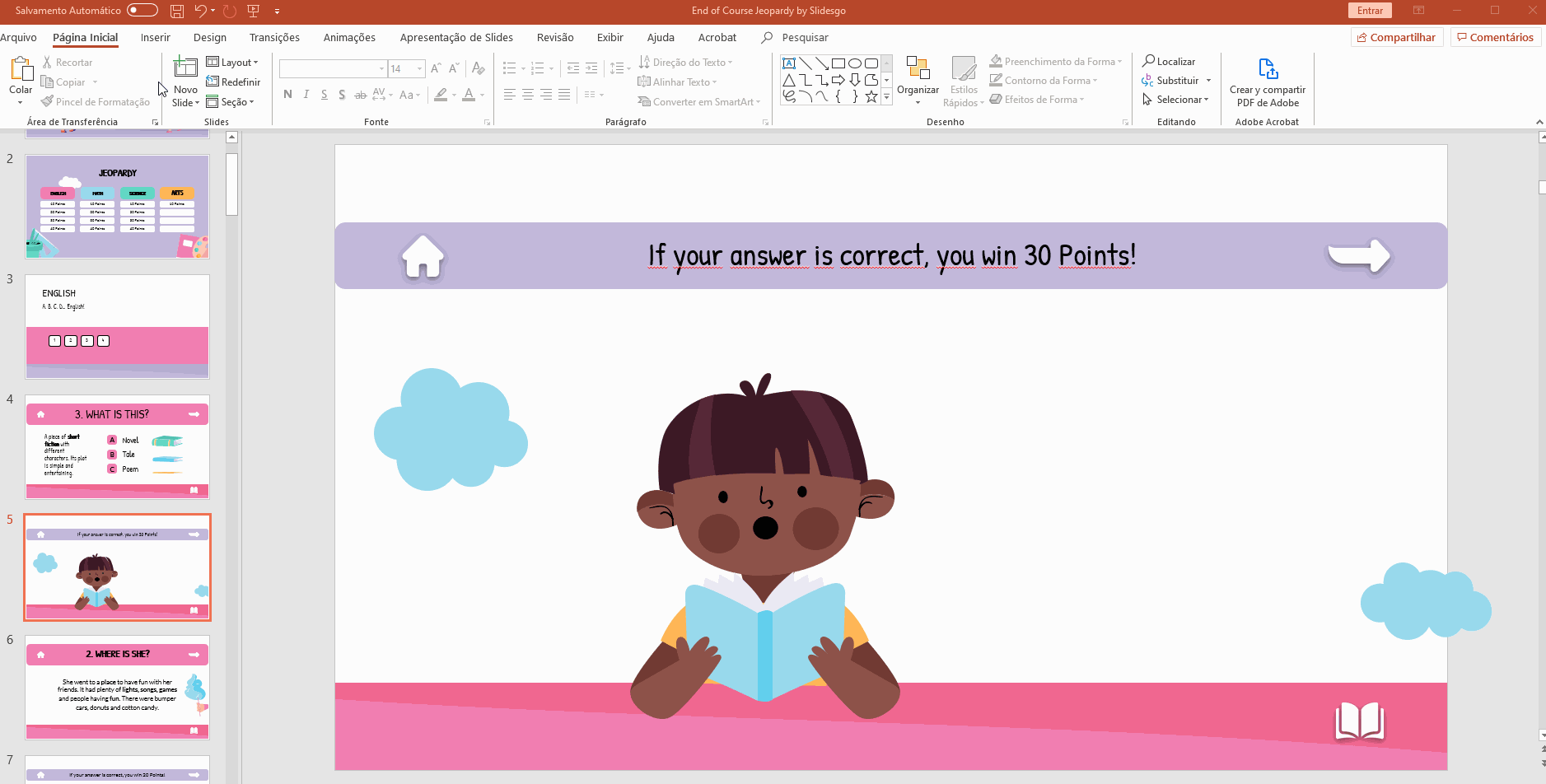
Task: Click the Save disk icon
Action: click(177, 11)
